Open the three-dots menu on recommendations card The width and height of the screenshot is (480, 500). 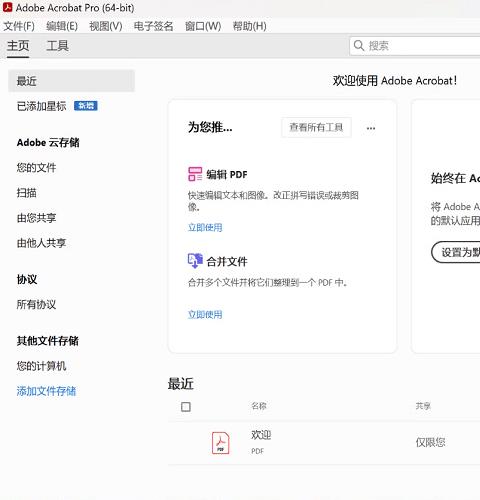371,128
